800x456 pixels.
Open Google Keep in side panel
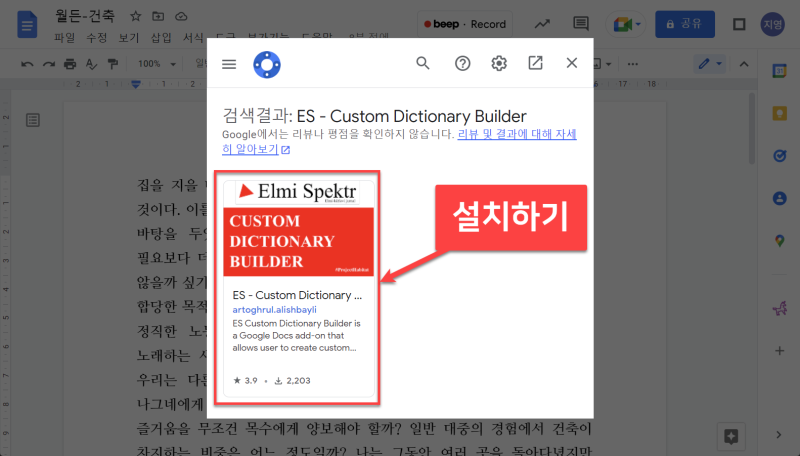coord(780,113)
